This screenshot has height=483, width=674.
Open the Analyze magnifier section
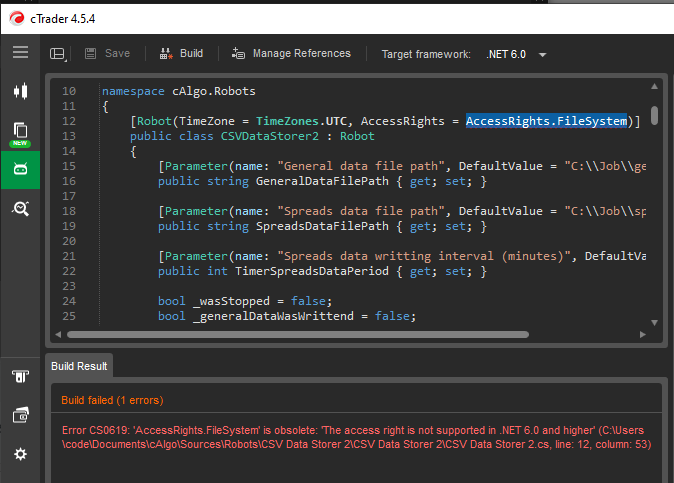coord(20,208)
